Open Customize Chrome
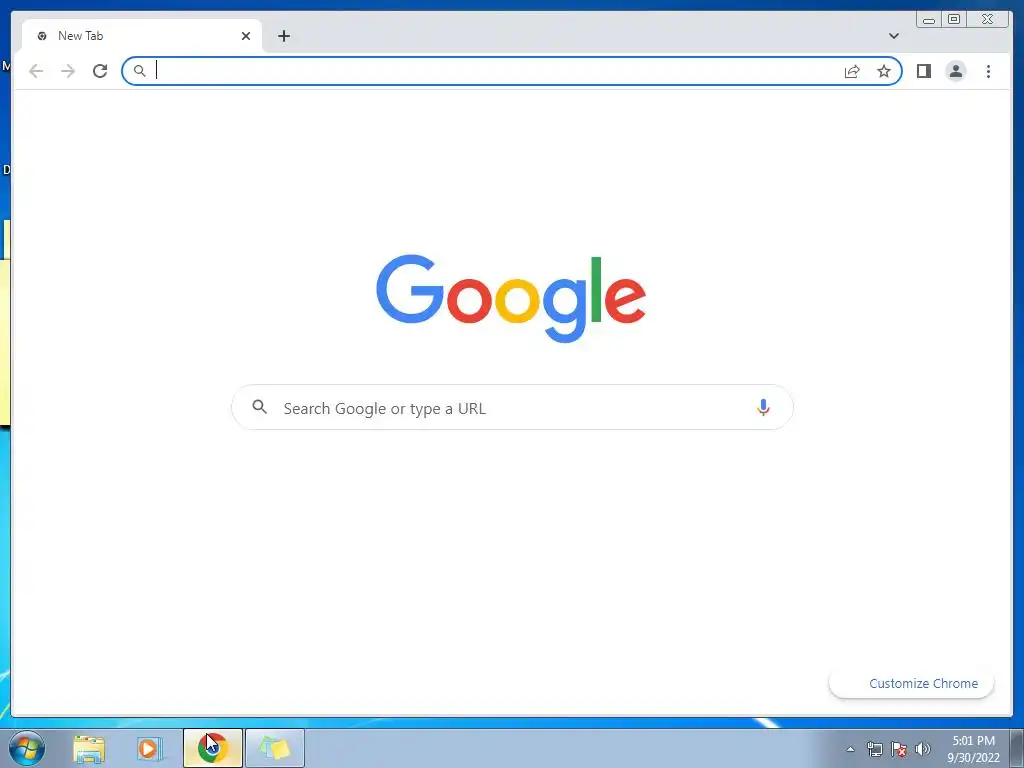This screenshot has width=1024, height=768. 912,683
